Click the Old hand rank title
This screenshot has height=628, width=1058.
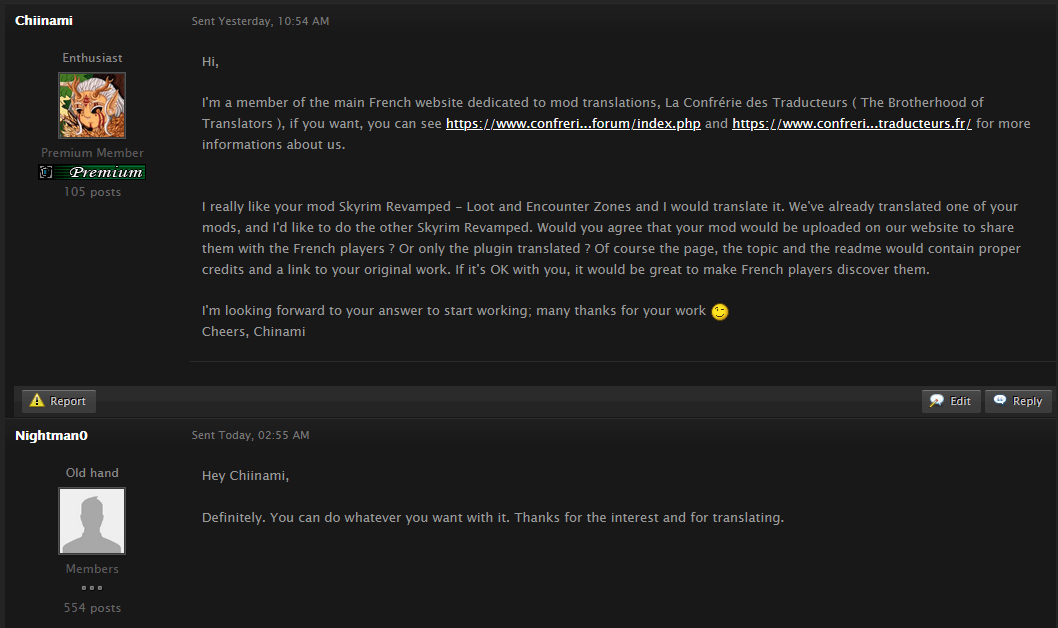pyautogui.click(x=92, y=473)
